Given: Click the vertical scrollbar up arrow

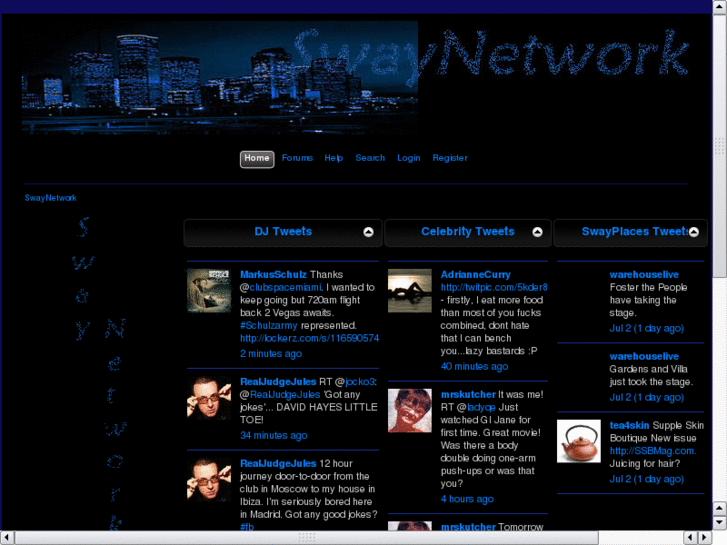Looking at the screenshot, I should 720,7.
